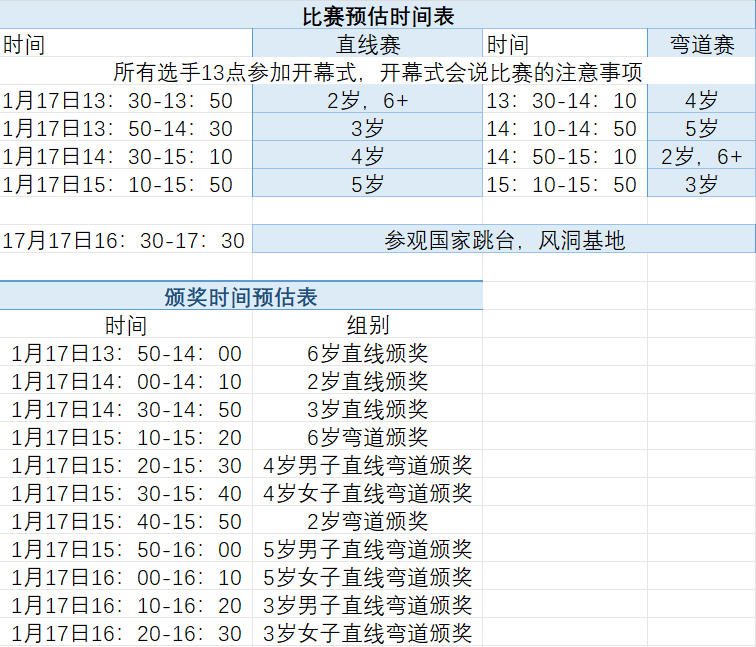This screenshot has width=756, height=647.
Task: Select the 1月17日16：20-16：30 time cell
Action: coord(126,633)
